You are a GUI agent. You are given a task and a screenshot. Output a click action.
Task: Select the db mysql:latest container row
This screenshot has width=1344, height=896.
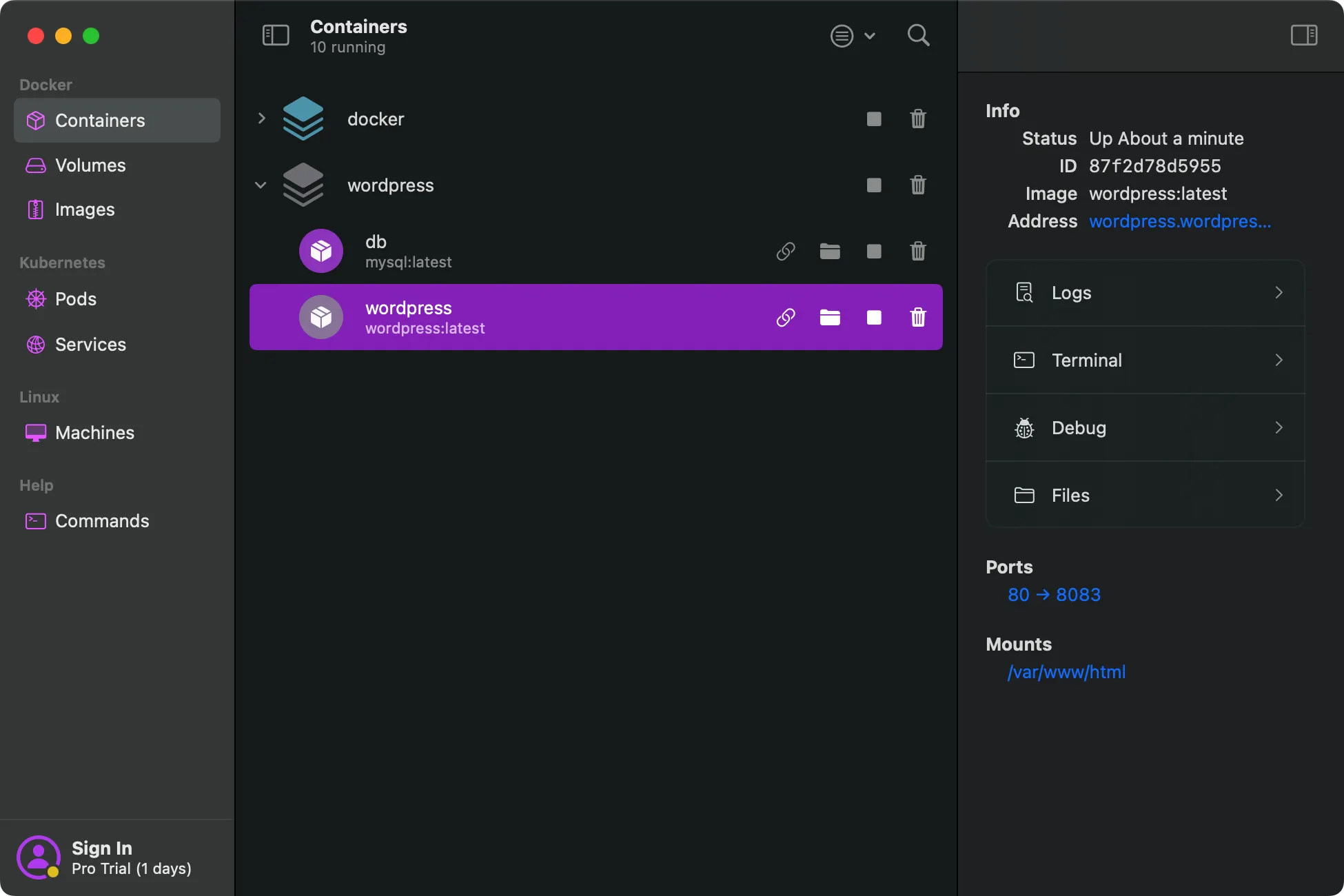point(596,252)
